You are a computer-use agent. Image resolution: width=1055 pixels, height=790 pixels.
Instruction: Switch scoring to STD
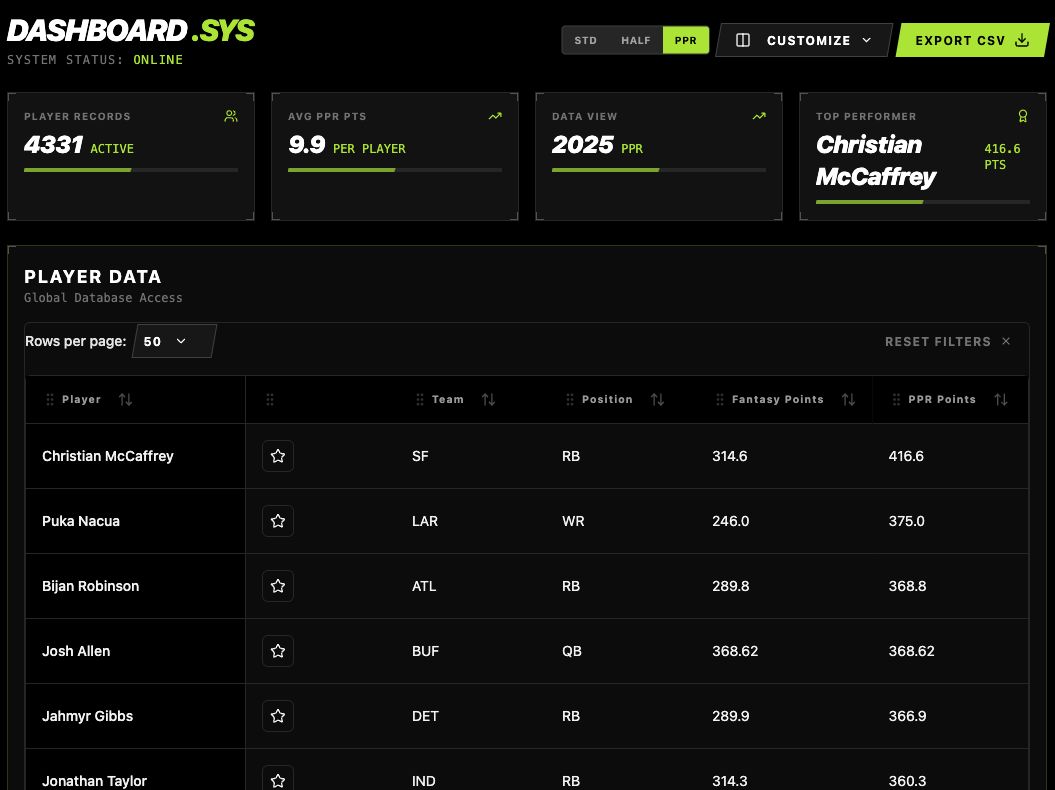coord(585,40)
